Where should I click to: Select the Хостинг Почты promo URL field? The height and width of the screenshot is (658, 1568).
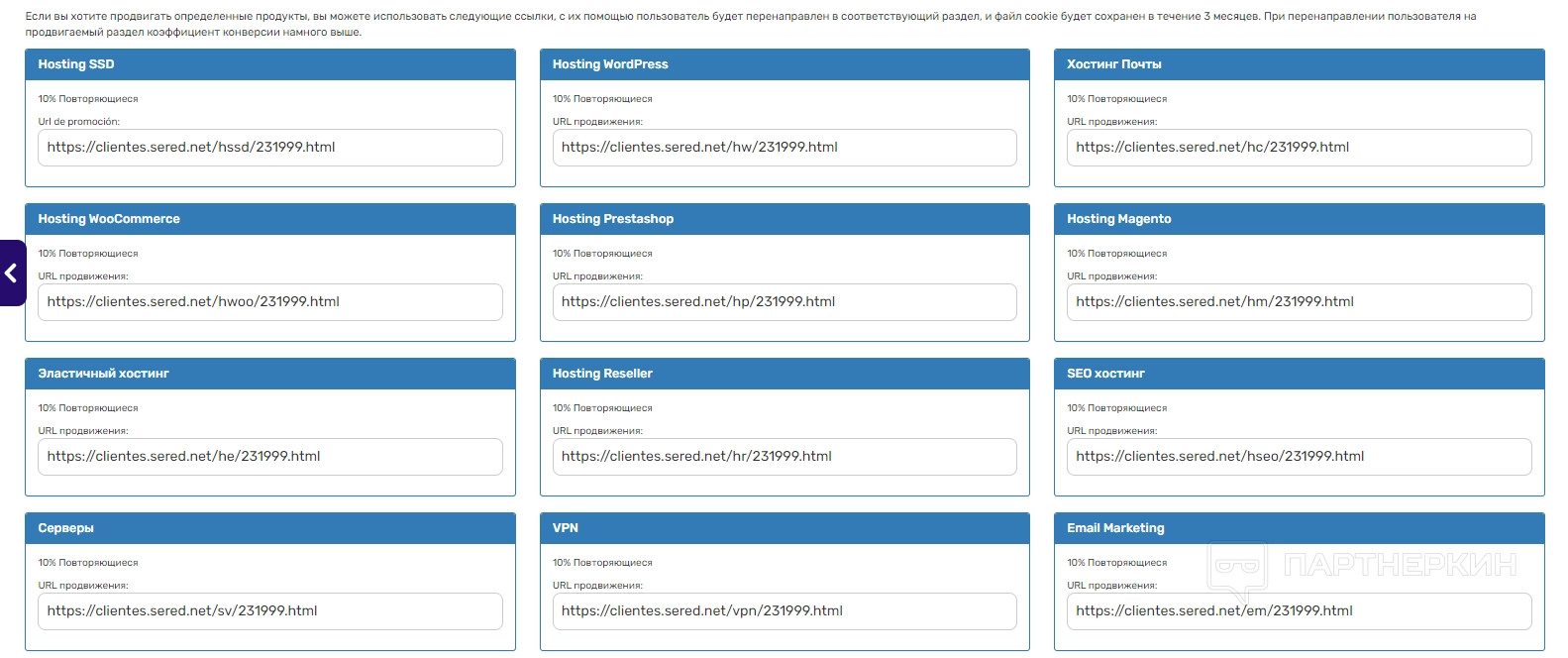pyautogui.click(x=1300, y=148)
